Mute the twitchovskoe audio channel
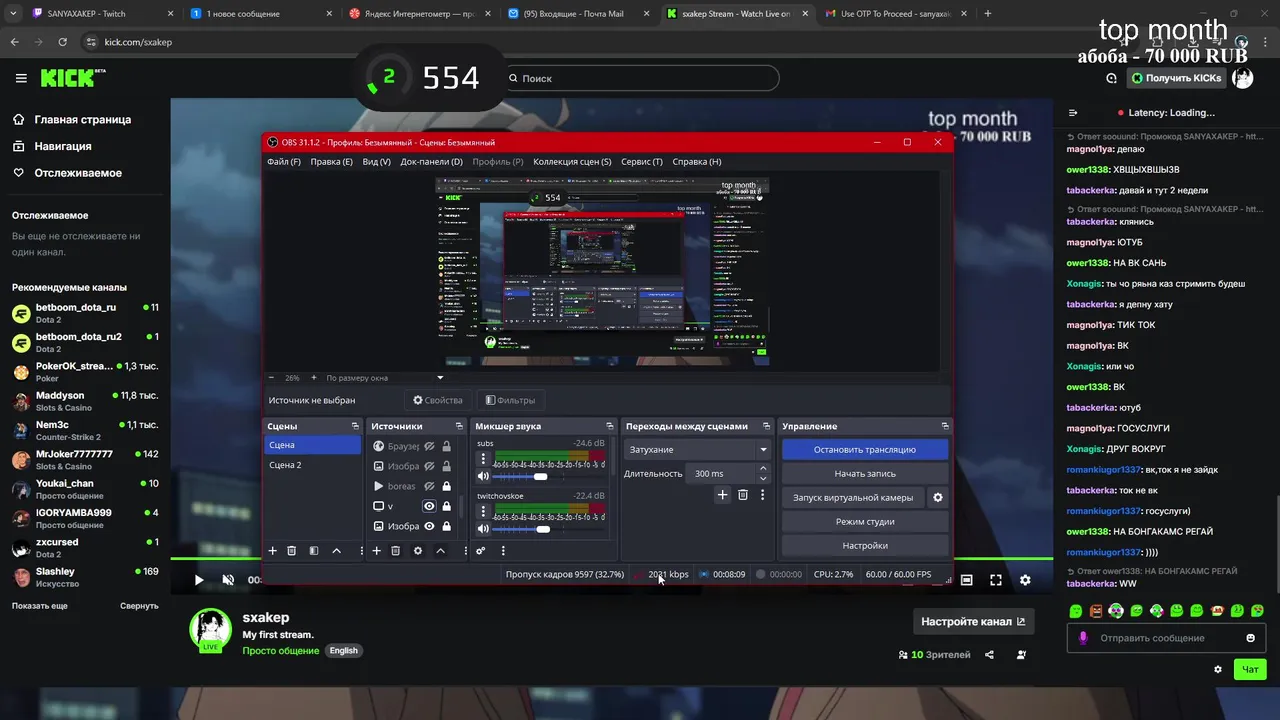The height and width of the screenshot is (720, 1280). [483, 528]
